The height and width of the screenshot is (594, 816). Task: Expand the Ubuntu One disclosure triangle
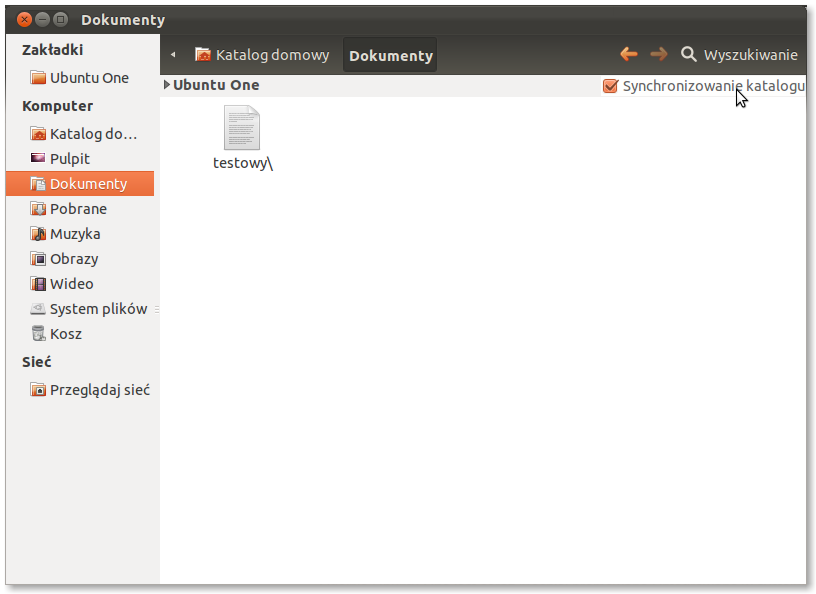pos(167,85)
